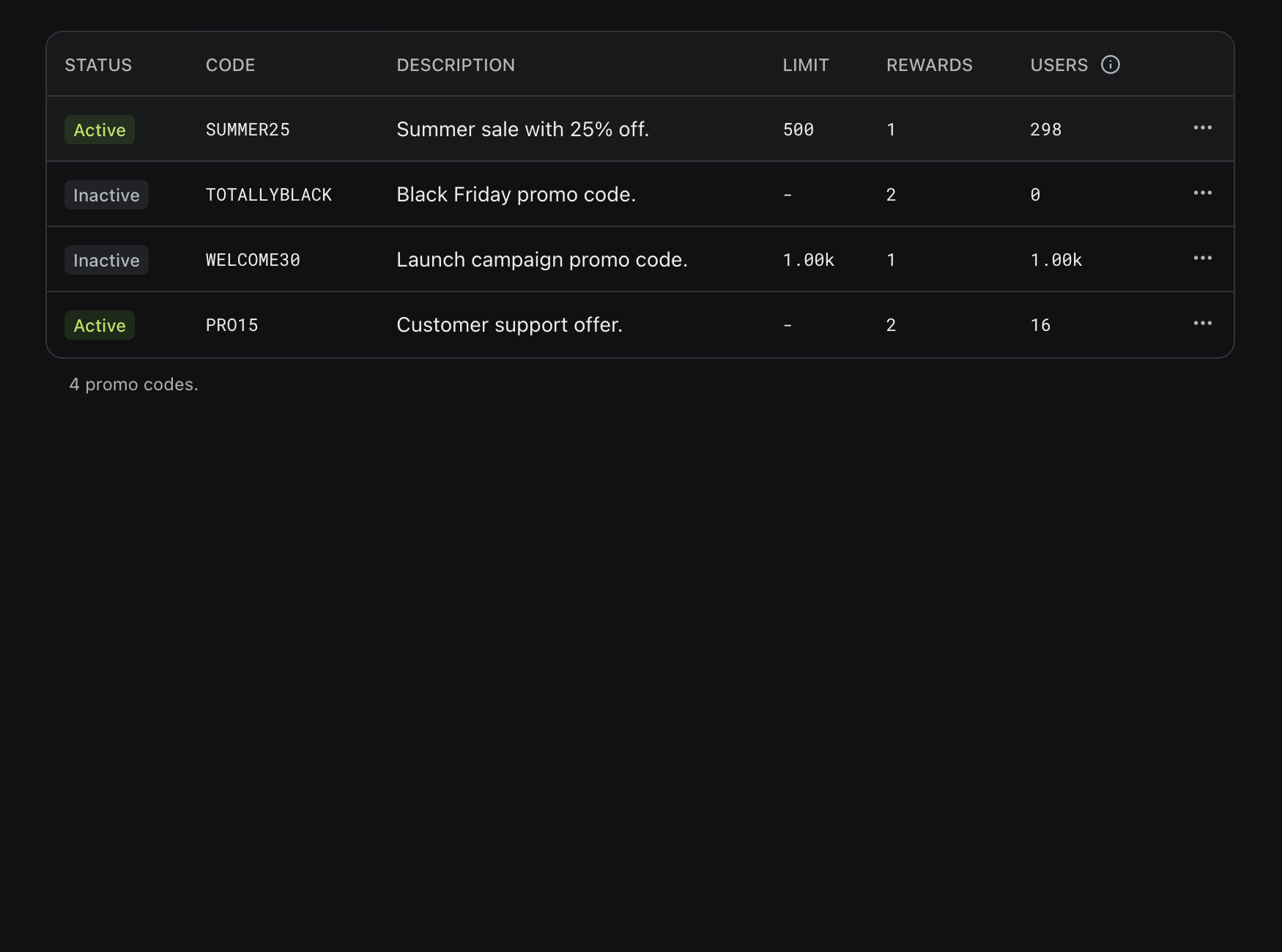Image resolution: width=1282 pixels, height=952 pixels.
Task: Click the Inactive badge next to WELCOME30
Action: (106, 260)
